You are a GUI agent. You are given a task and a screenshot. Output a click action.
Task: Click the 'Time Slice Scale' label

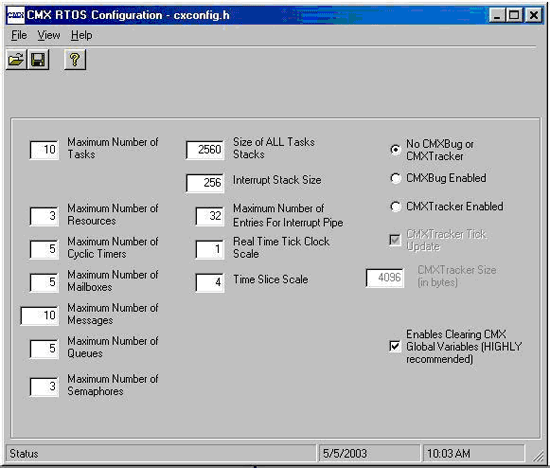(x=270, y=280)
